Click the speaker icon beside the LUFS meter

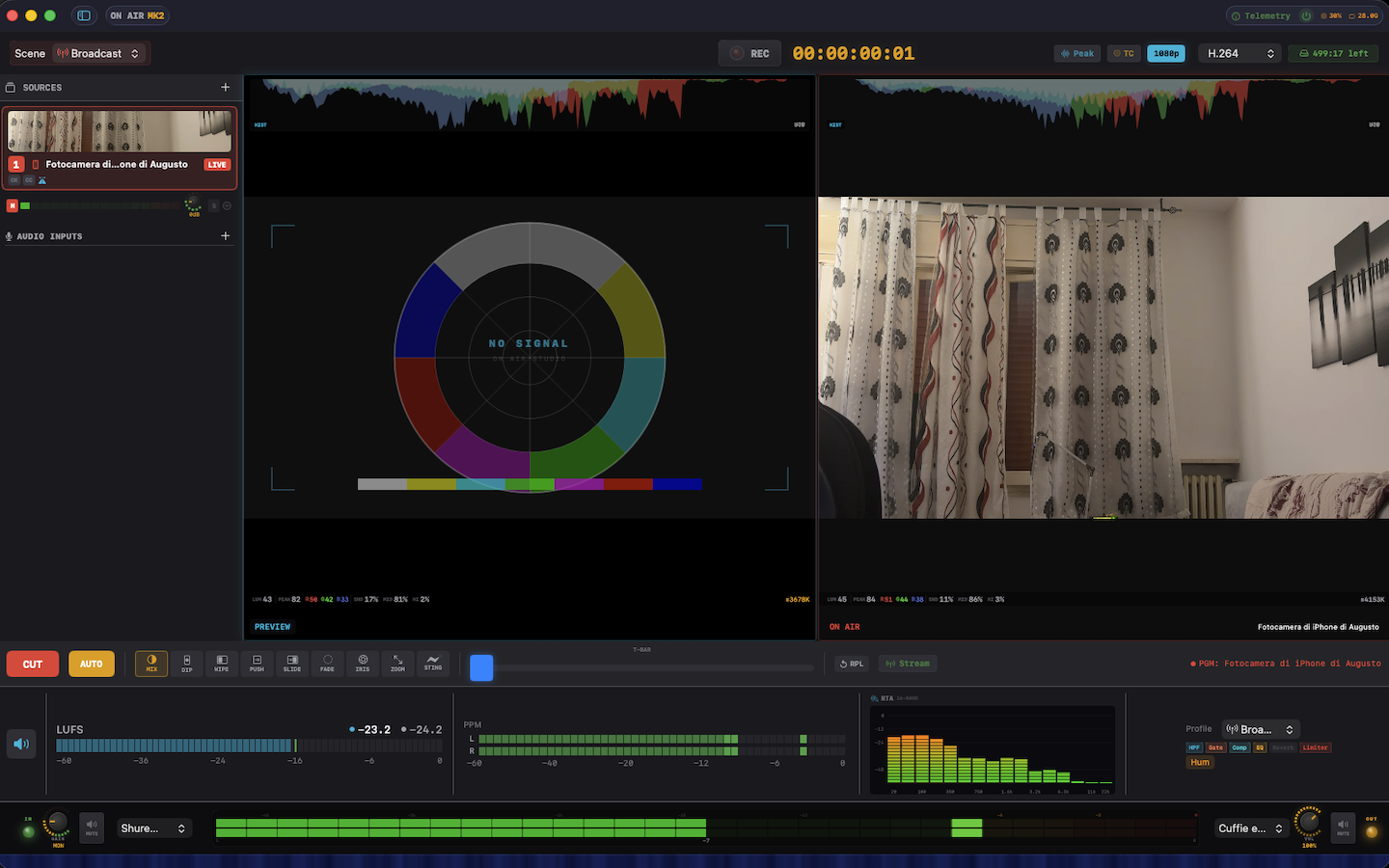point(21,744)
